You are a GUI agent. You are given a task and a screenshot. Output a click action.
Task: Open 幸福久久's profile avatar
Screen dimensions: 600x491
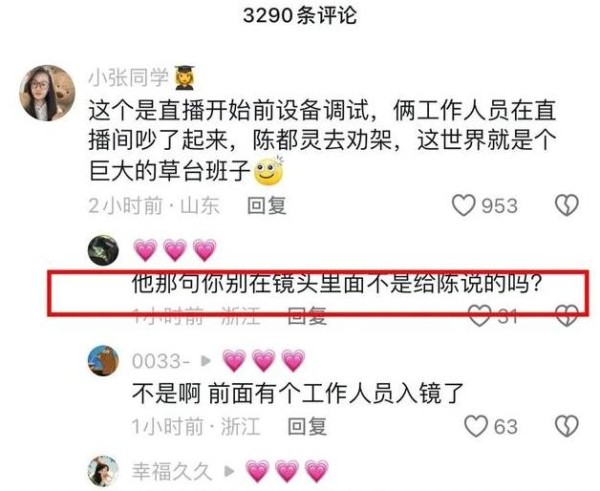click(103, 471)
